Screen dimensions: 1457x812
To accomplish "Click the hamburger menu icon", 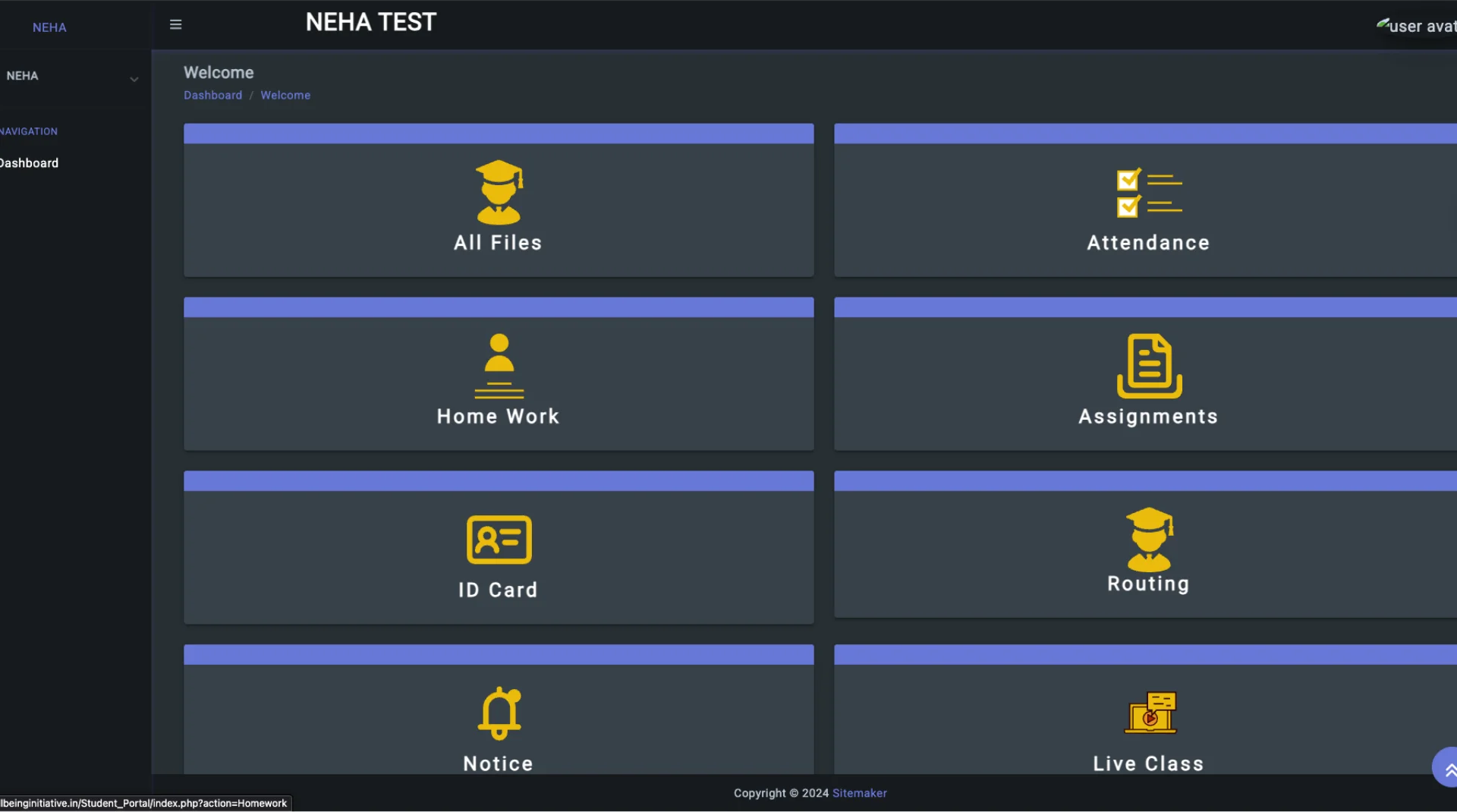I will tap(175, 24).
